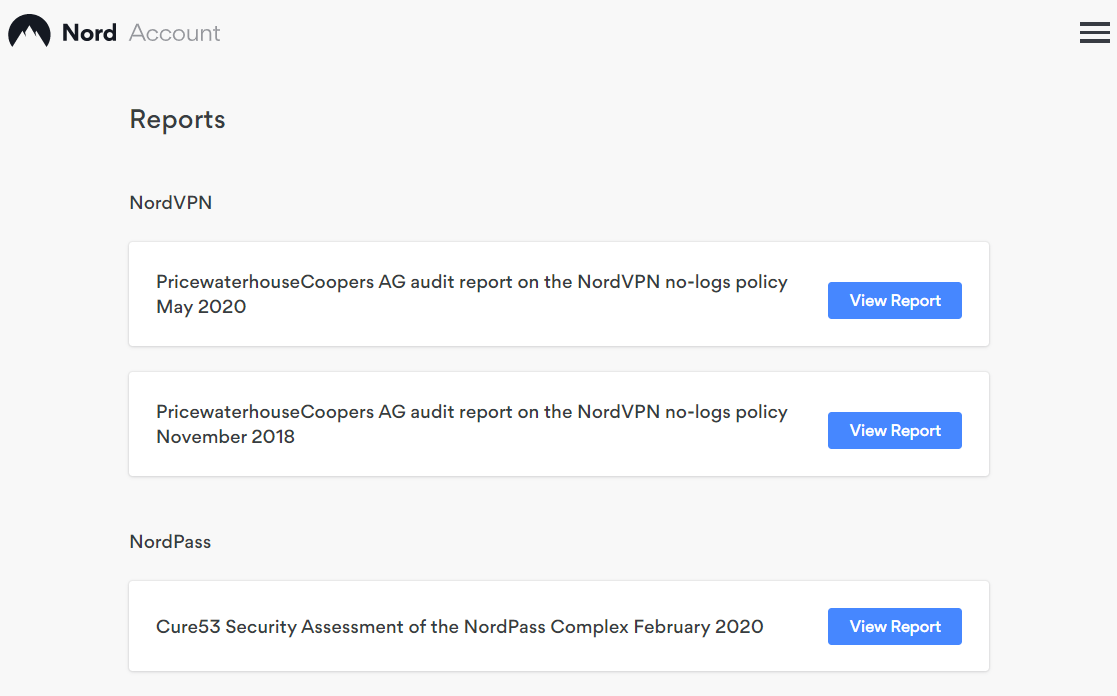Click the Cure53 Security Assessment title text
This screenshot has width=1117, height=696.
(x=459, y=627)
